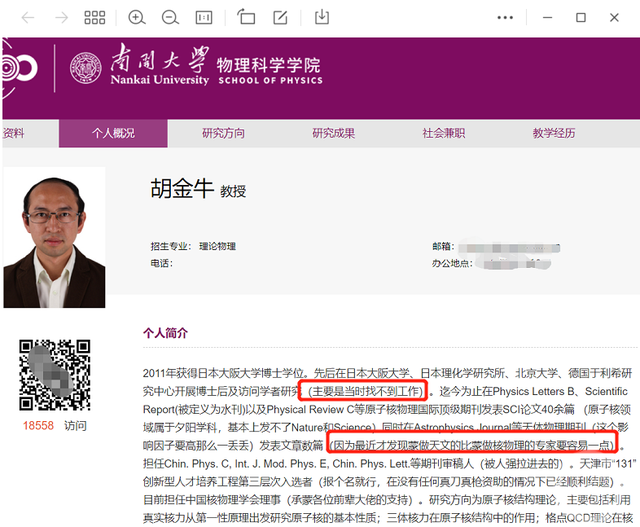
Task: Zoom out with the magnifier minus icon
Action: click(x=170, y=17)
